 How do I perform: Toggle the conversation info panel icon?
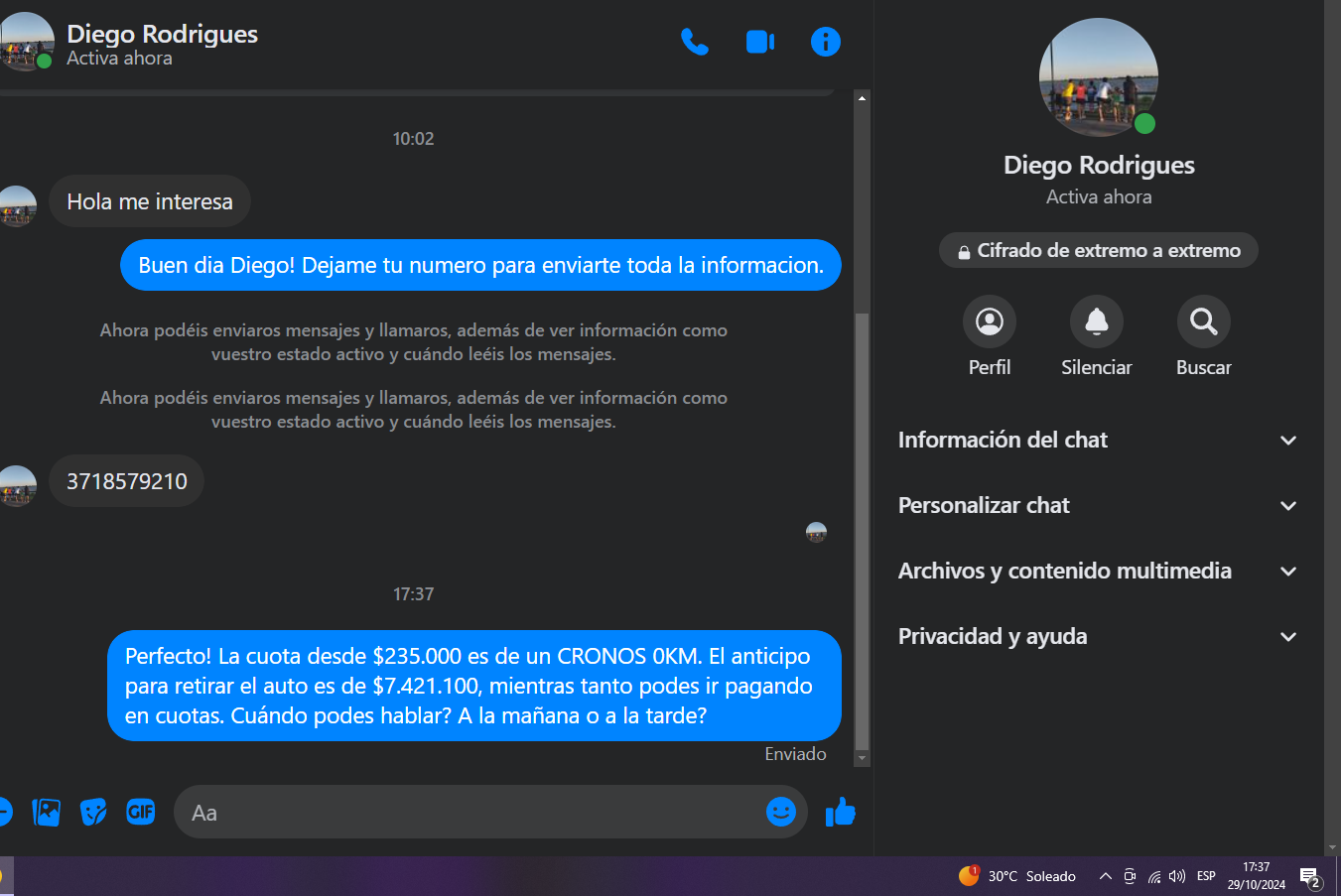tap(825, 42)
